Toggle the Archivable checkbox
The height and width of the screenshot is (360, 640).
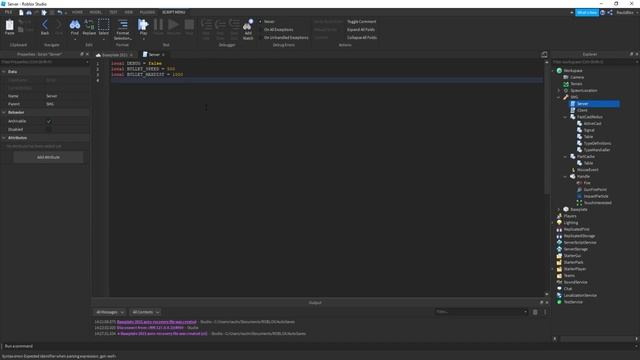coord(49,121)
